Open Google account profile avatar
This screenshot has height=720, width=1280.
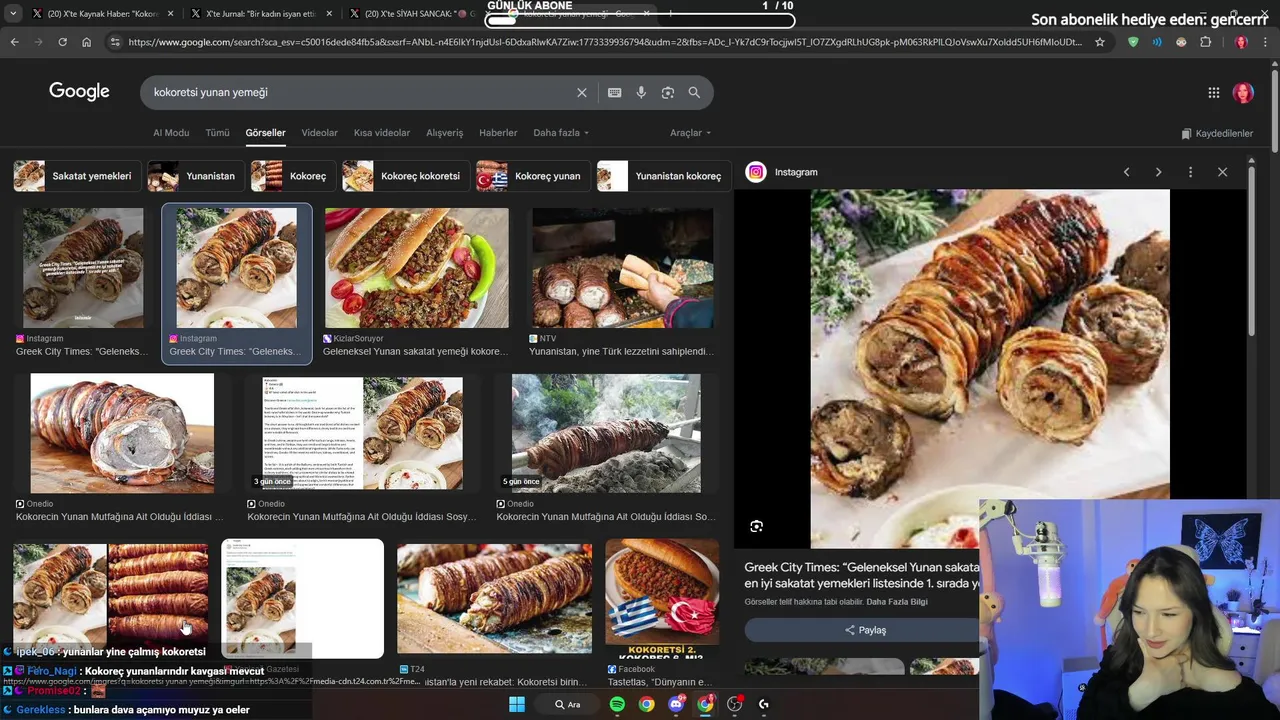tap(1243, 93)
